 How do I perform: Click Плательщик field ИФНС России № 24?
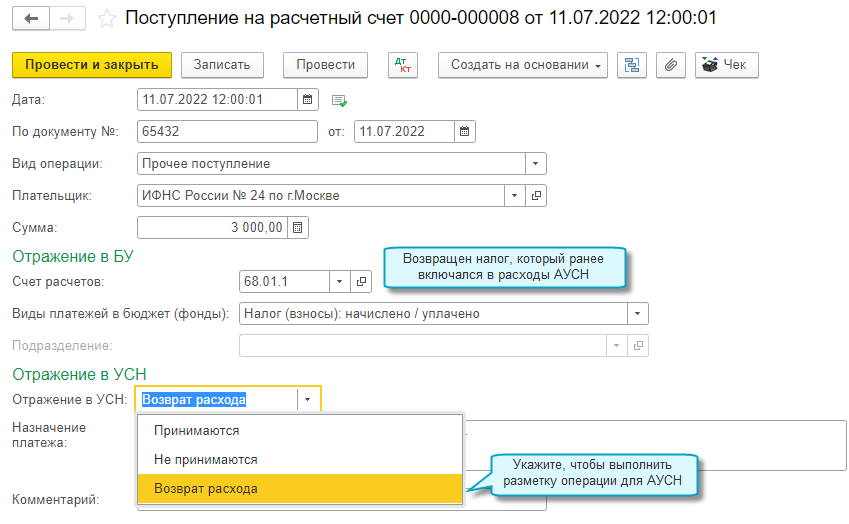click(x=321, y=195)
